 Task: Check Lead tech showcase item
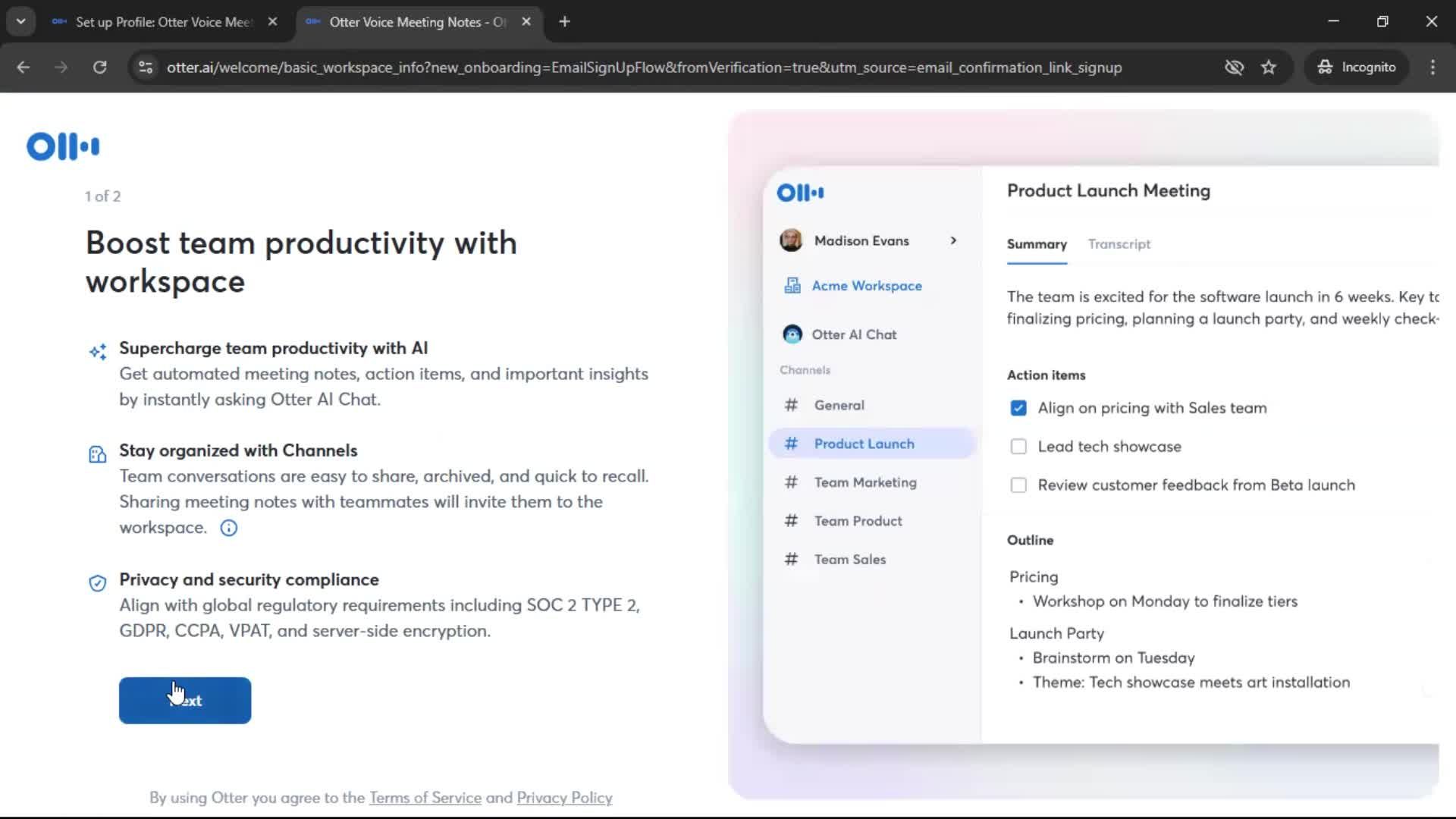point(1018,447)
